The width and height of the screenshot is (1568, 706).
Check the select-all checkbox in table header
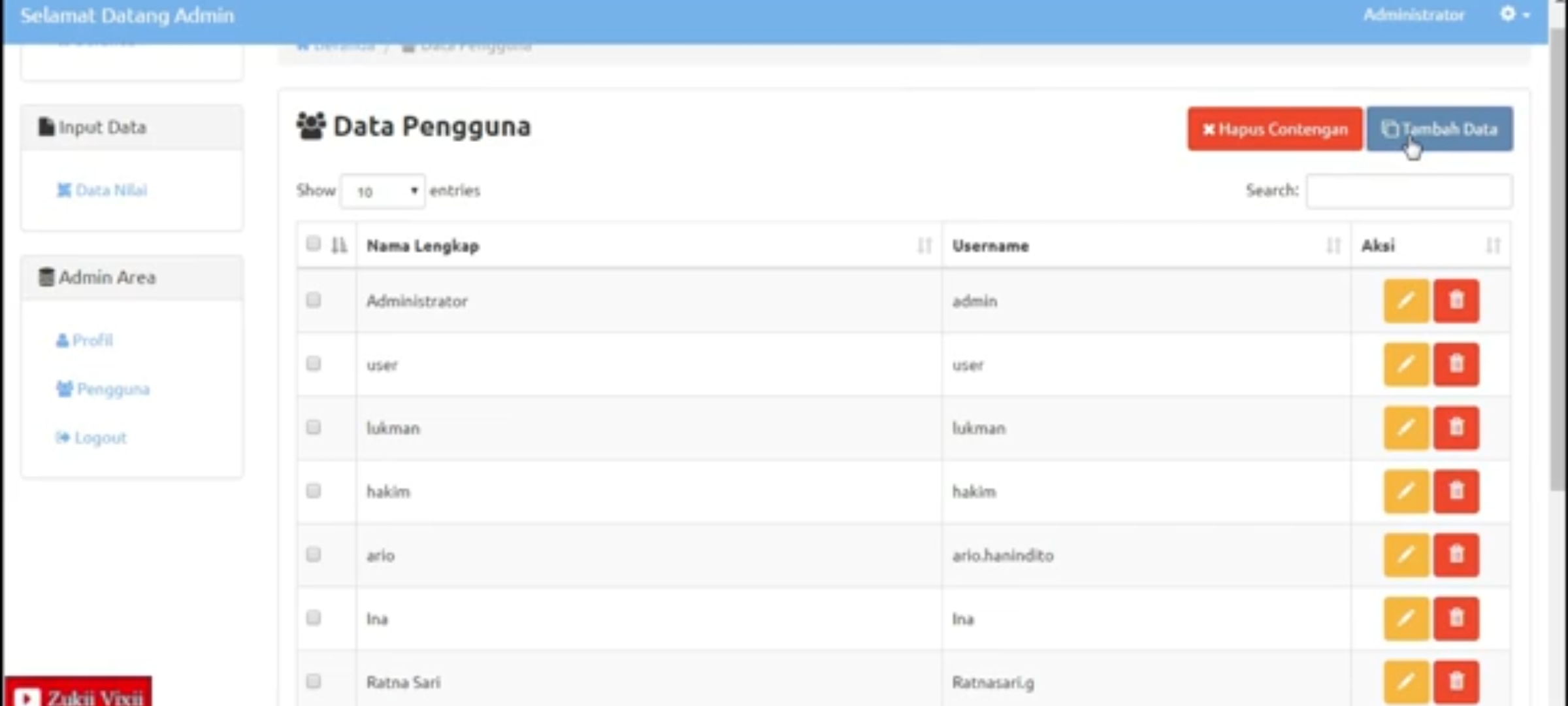[x=314, y=244]
